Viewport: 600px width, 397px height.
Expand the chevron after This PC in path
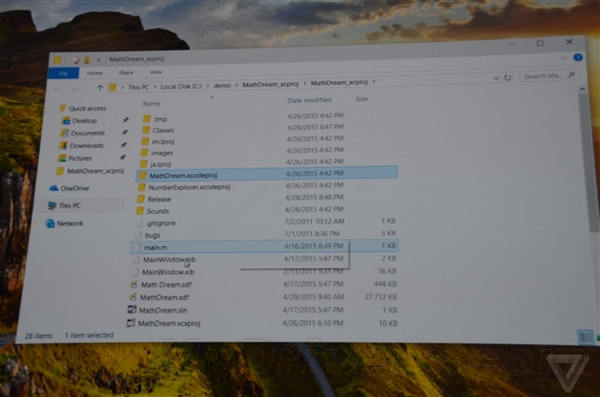[x=155, y=87]
